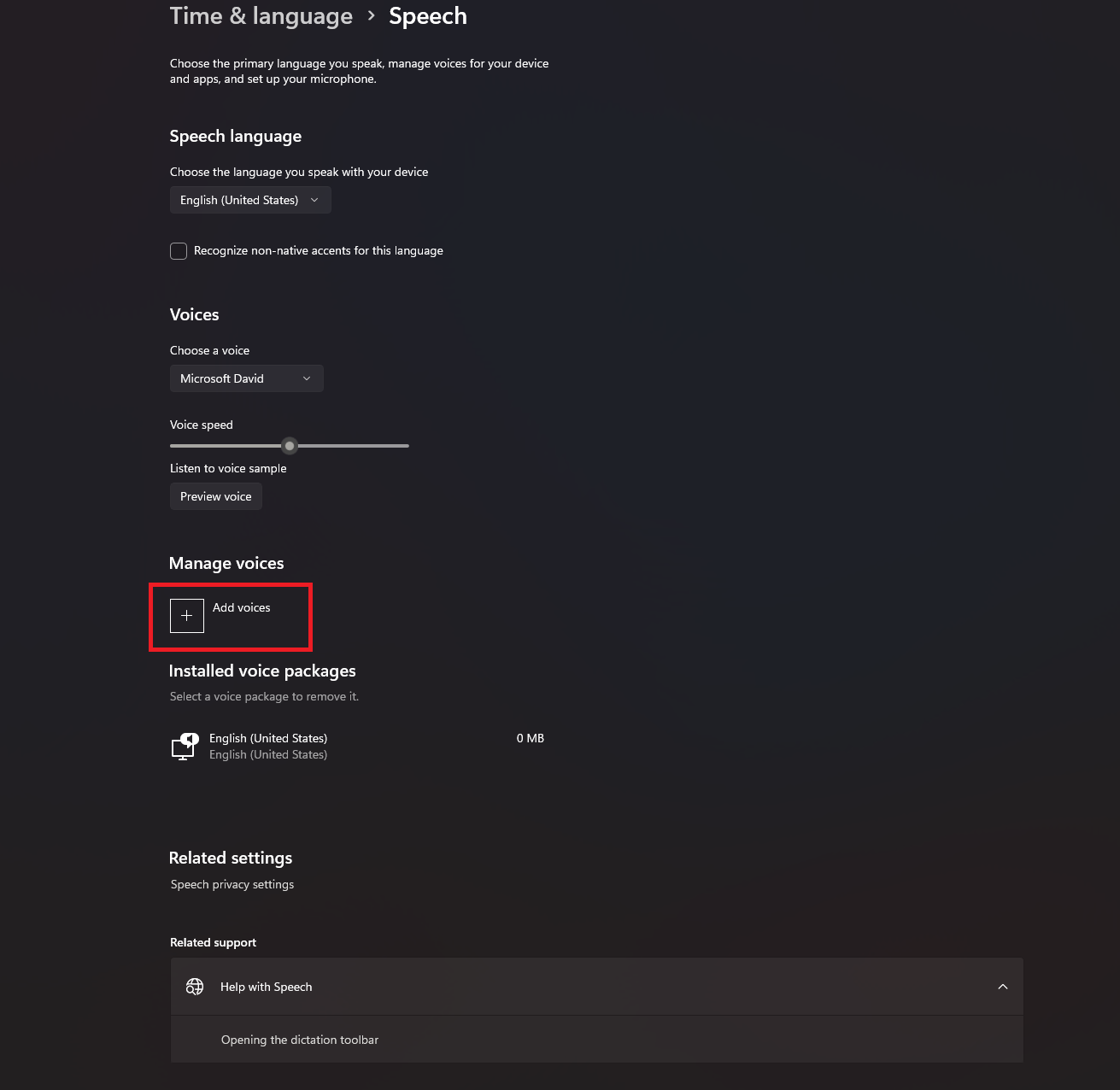1120x1090 pixels.
Task: Open the Microsoft David voice dropdown
Action: click(246, 378)
